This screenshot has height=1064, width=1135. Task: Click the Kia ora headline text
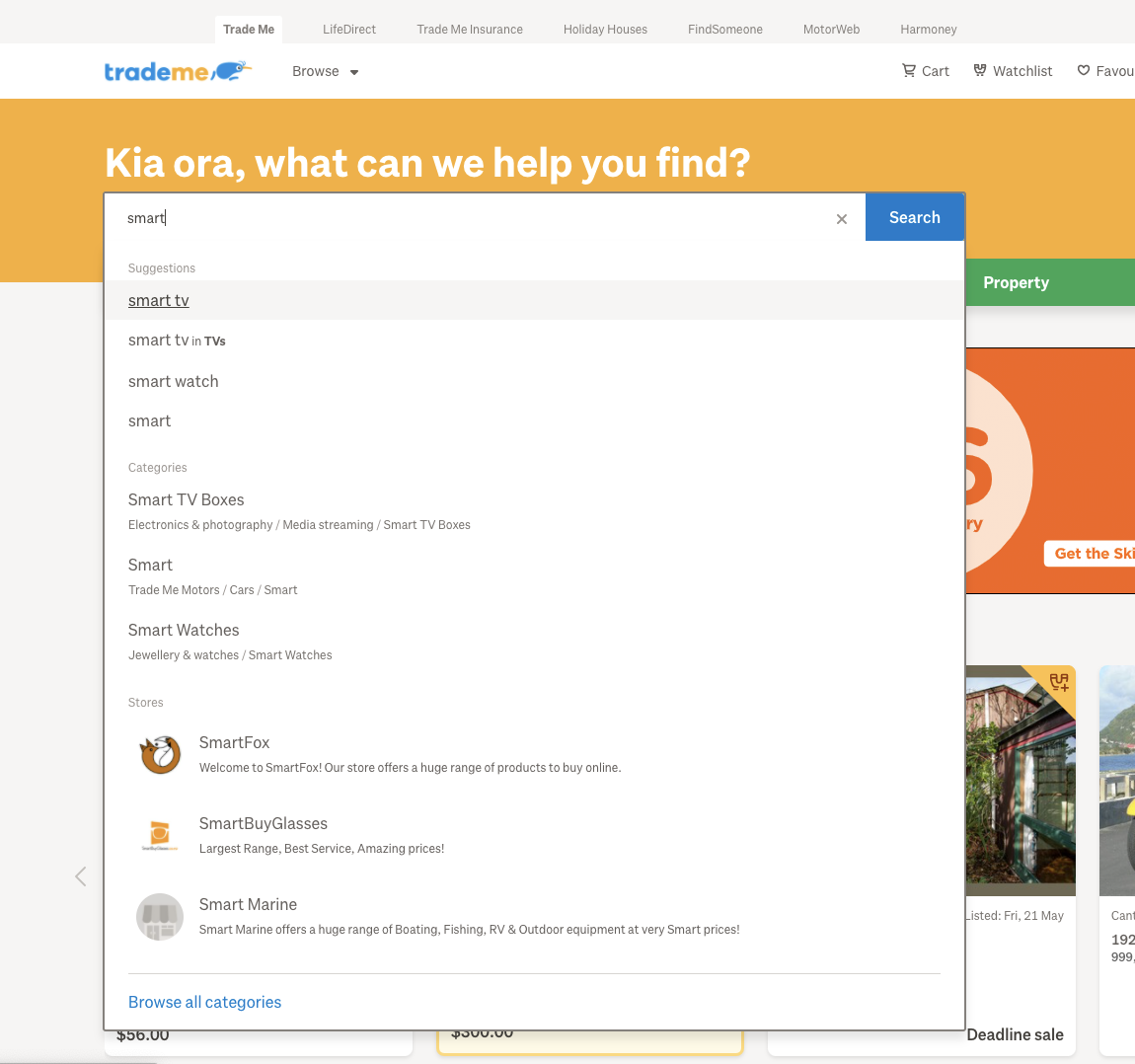pos(427,163)
